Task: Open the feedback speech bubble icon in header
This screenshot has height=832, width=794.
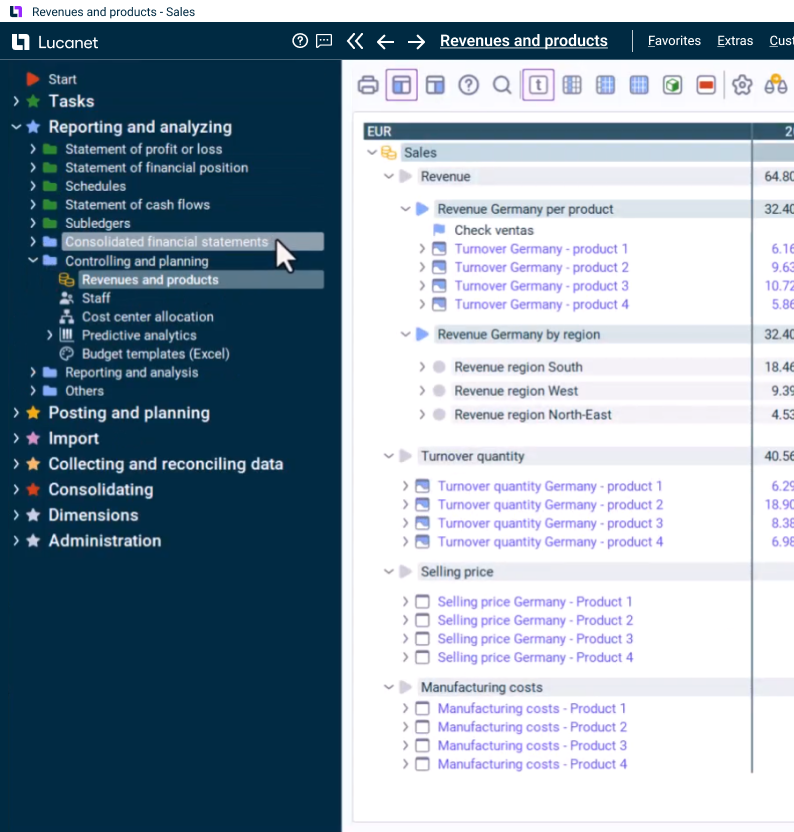Action: 324,41
